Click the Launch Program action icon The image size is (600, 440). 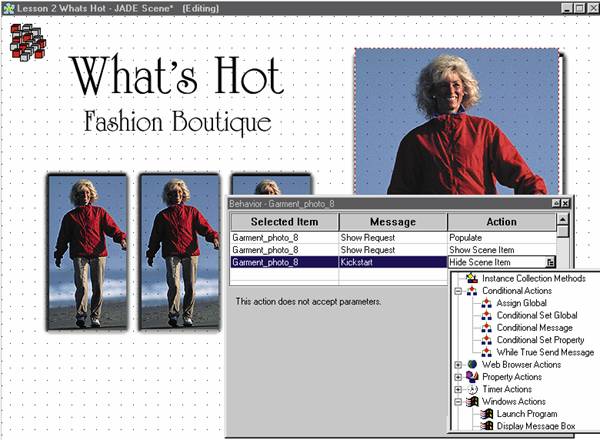pos(487,414)
